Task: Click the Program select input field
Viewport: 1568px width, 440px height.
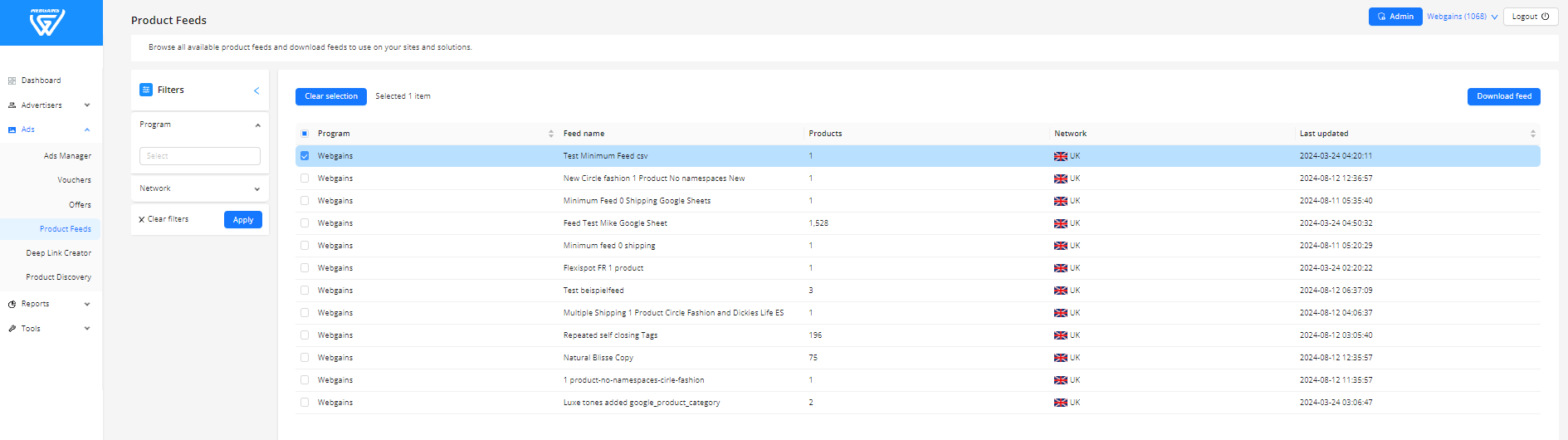Action: tap(199, 156)
